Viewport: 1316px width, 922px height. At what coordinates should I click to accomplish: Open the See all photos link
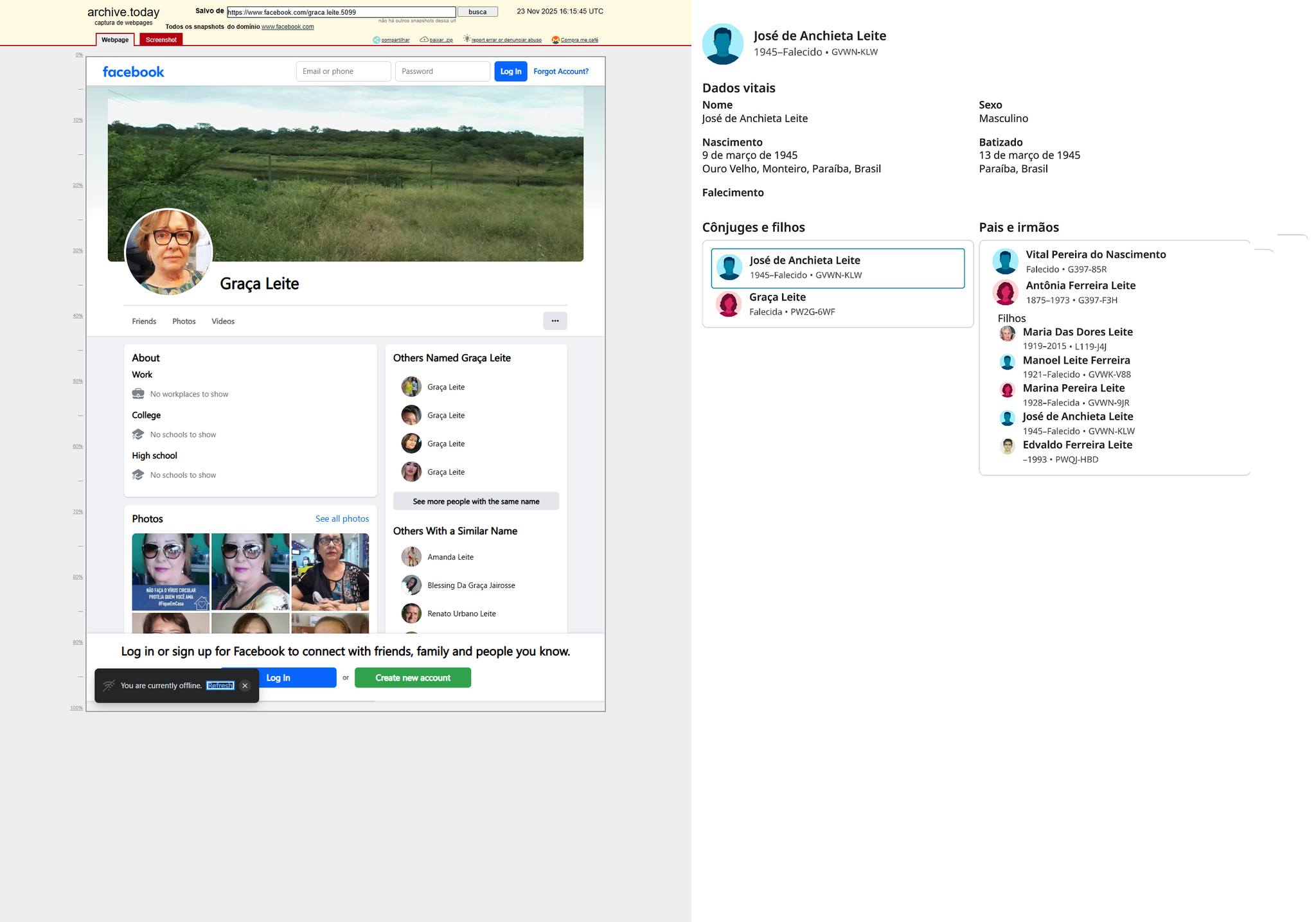click(x=342, y=519)
